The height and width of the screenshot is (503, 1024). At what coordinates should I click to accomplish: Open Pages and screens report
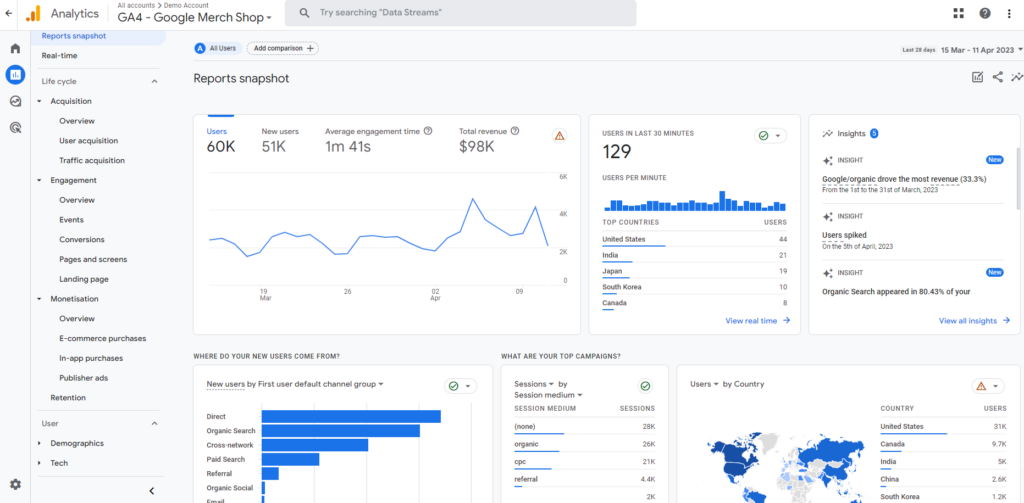93,259
